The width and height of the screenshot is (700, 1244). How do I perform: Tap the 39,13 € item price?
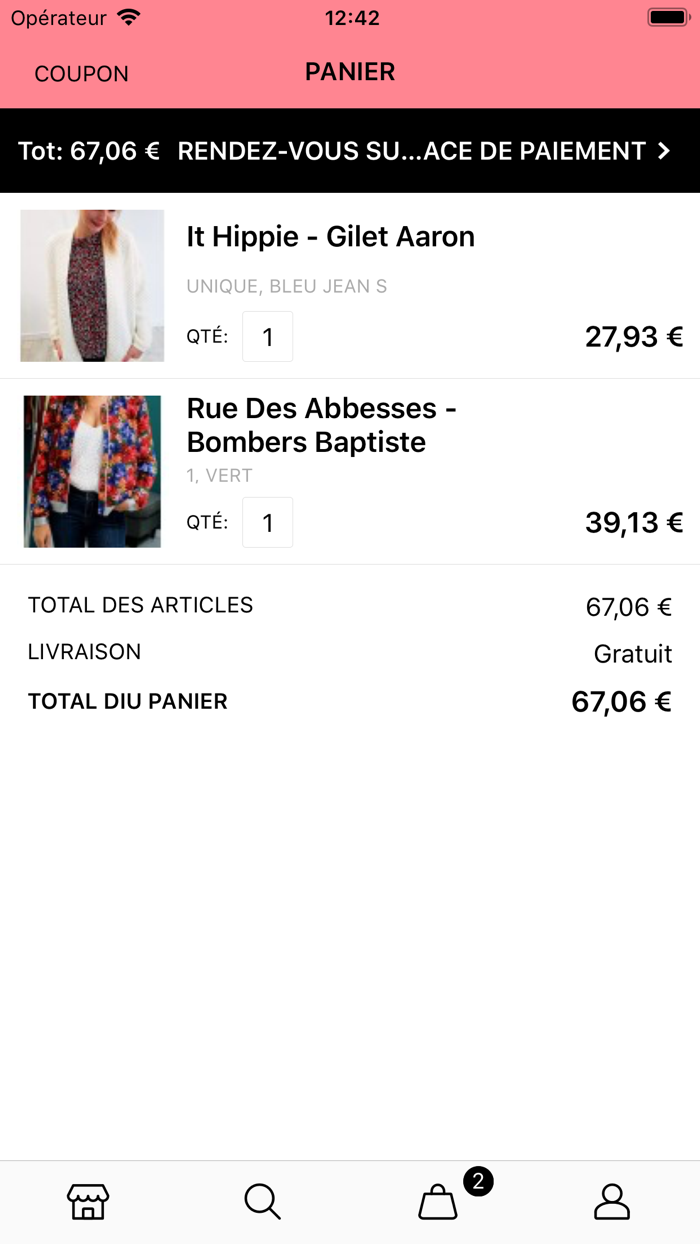[x=633, y=523]
